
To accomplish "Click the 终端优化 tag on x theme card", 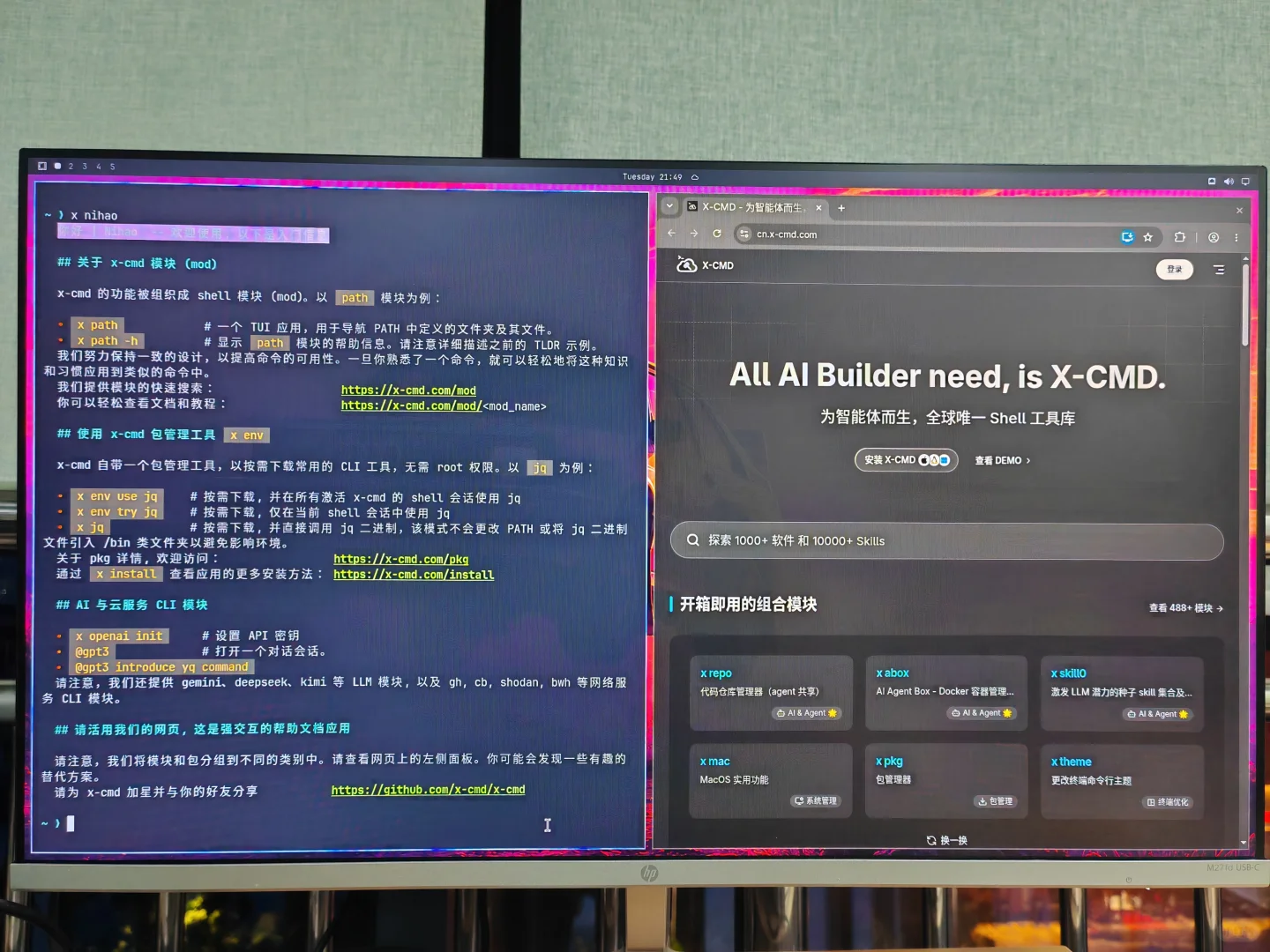I will coord(1168,802).
